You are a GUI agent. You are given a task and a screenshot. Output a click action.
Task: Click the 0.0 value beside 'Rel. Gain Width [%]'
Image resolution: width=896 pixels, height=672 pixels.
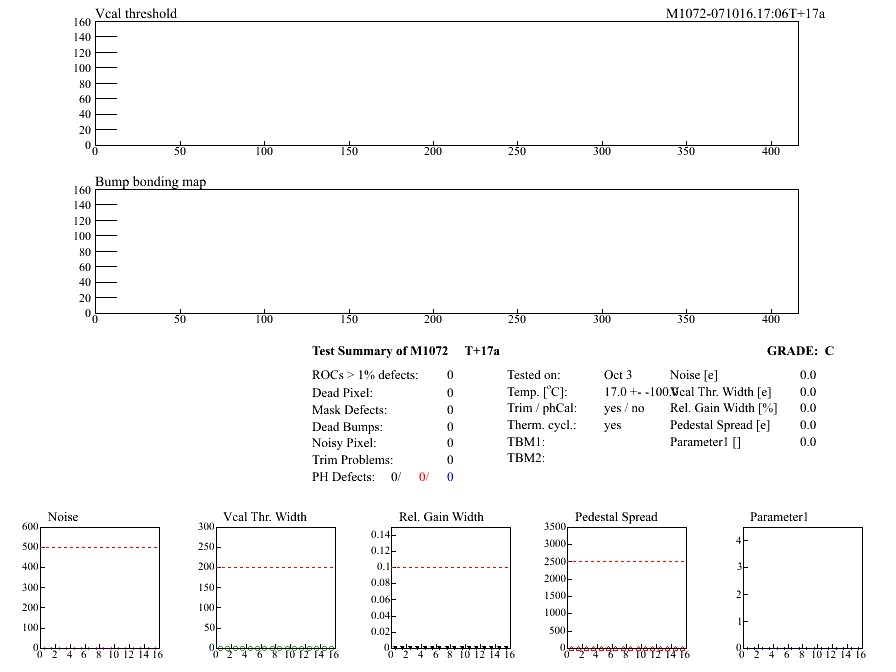click(x=808, y=408)
